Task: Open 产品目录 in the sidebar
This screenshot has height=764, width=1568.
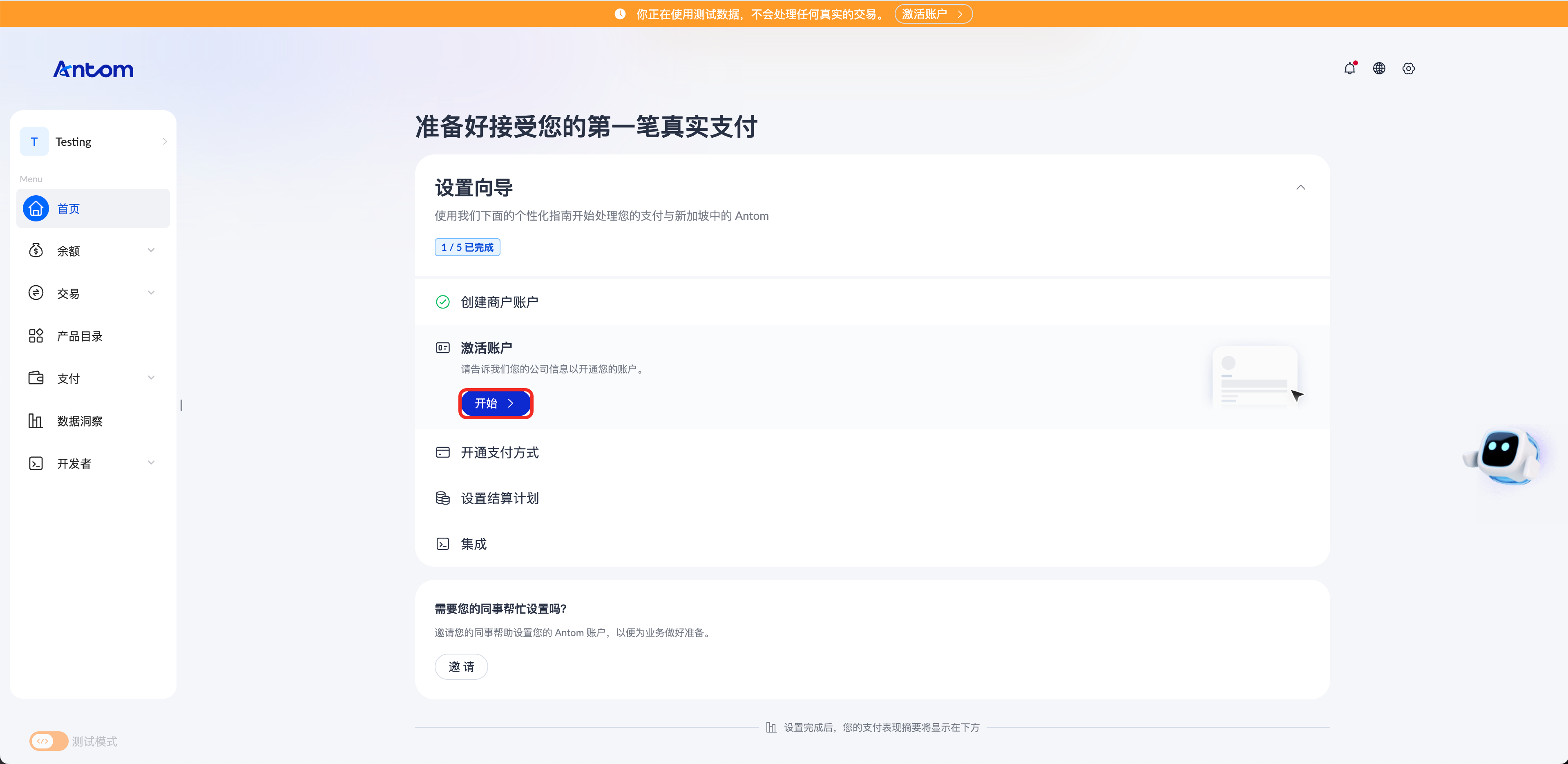Action: tap(93, 335)
